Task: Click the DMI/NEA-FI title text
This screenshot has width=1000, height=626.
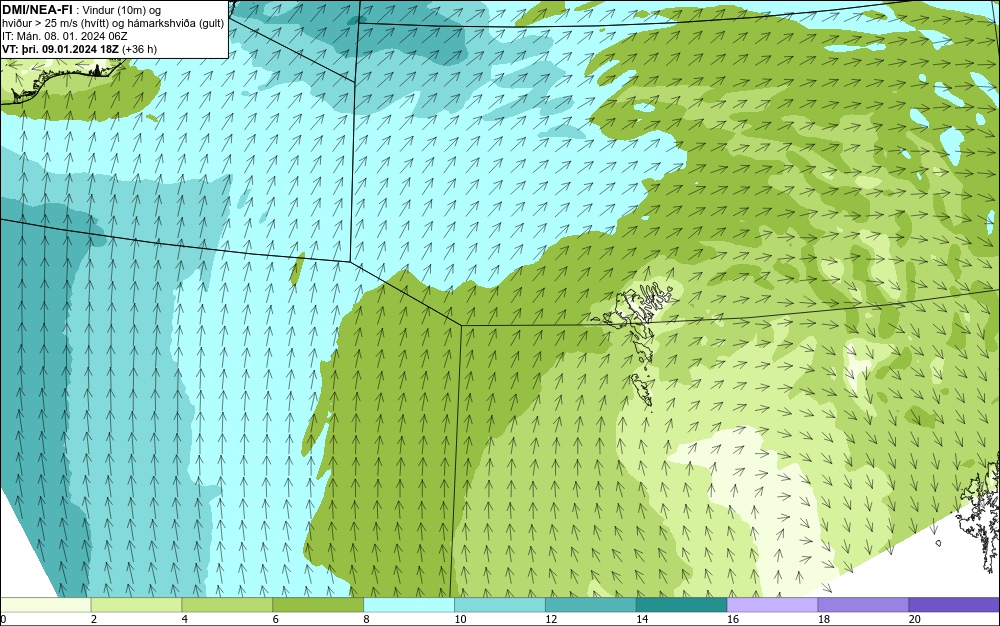Action: click(x=37, y=10)
